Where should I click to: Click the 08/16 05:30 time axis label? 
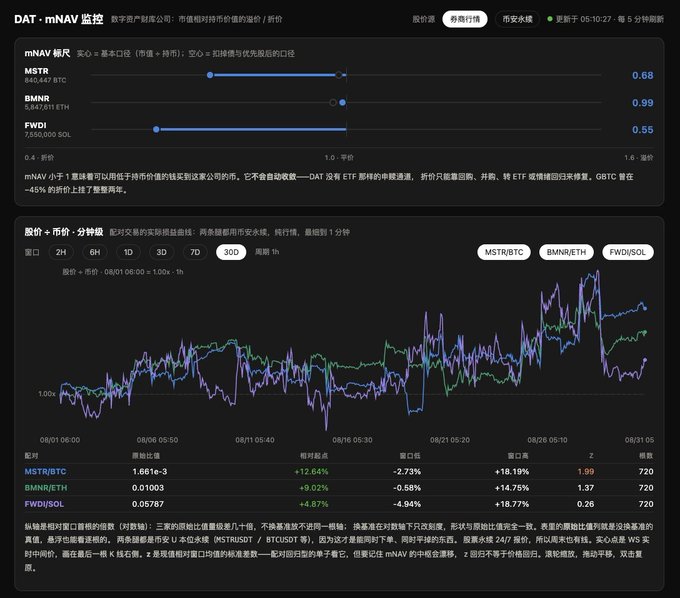(x=352, y=440)
